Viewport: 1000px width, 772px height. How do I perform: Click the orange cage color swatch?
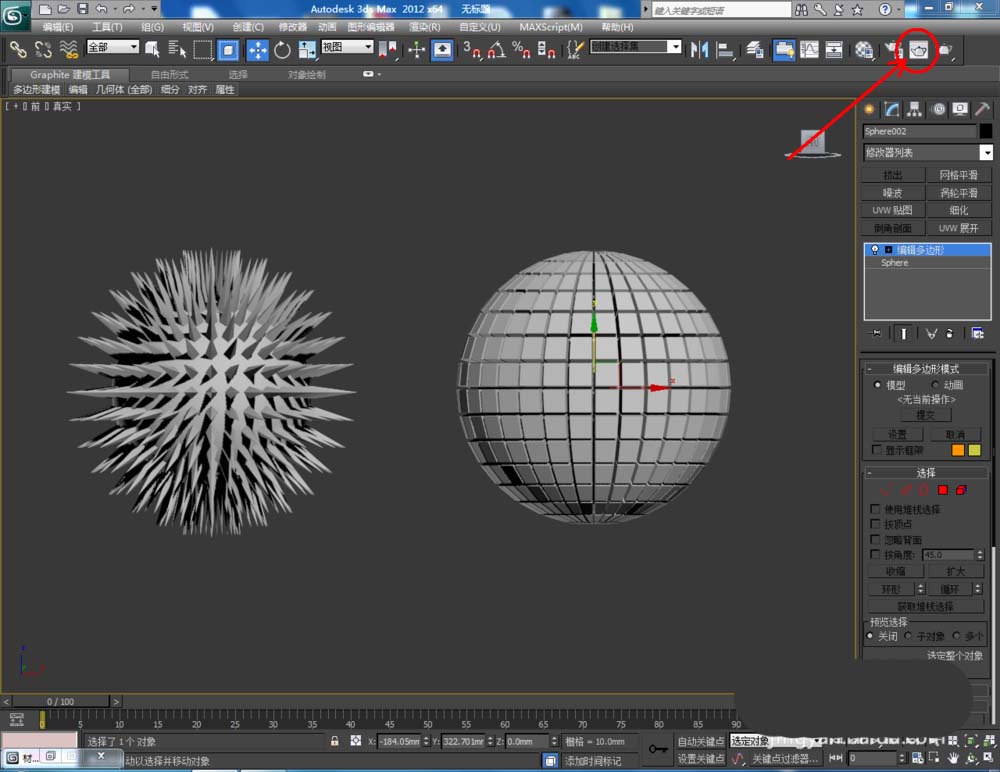coord(958,450)
